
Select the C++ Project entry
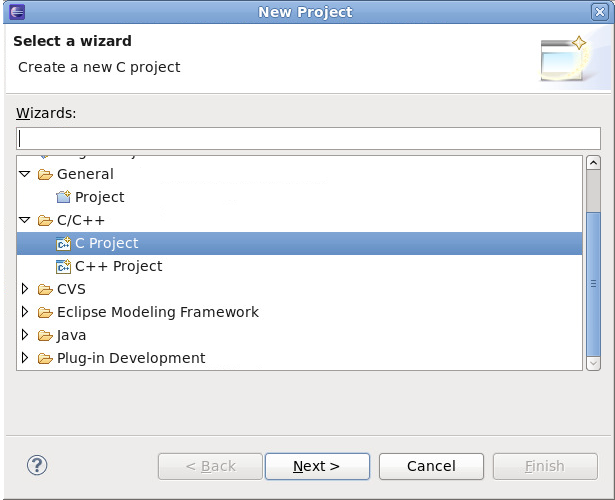(x=118, y=266)
